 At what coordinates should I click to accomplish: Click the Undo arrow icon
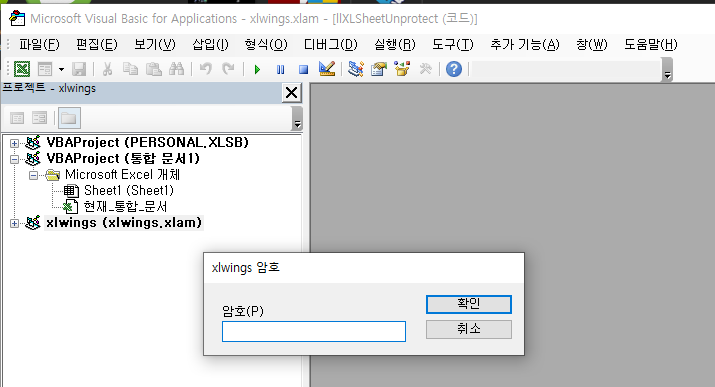pos(205,69)
